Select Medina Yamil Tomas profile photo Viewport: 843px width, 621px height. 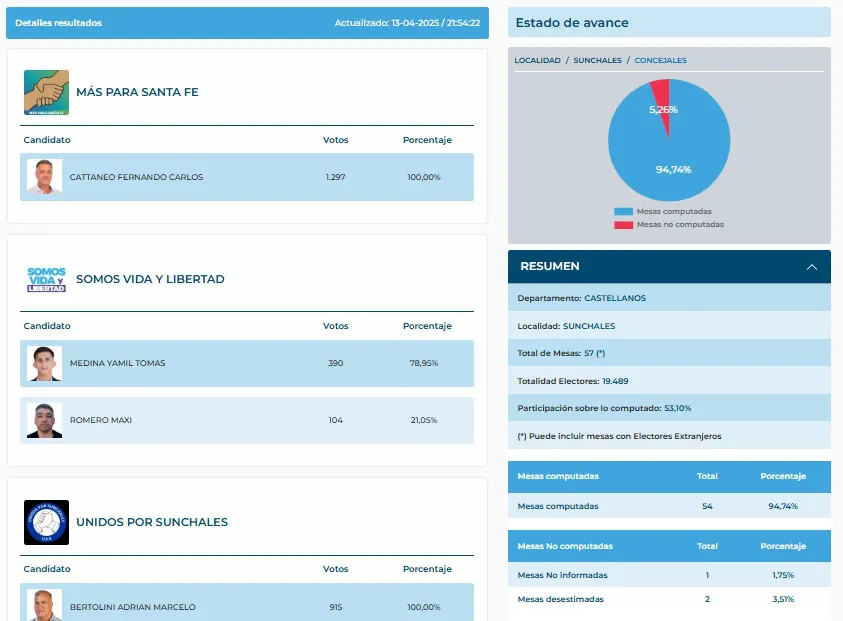[x=43, y=363]
